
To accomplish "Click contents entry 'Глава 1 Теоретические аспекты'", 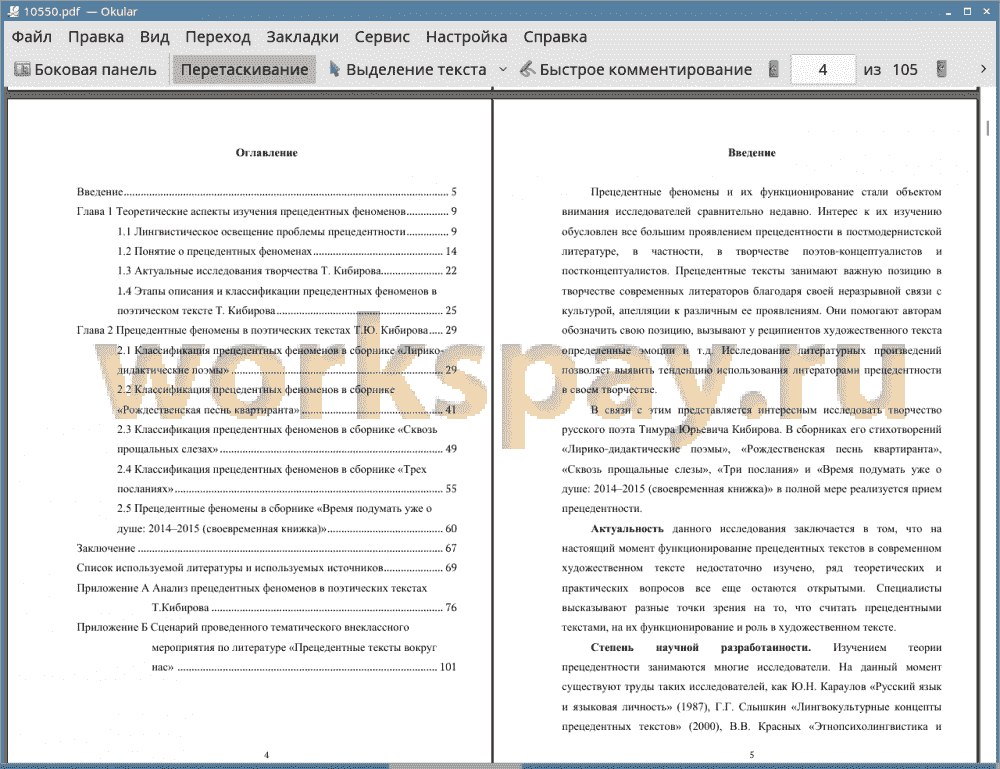I will point(267,211).
